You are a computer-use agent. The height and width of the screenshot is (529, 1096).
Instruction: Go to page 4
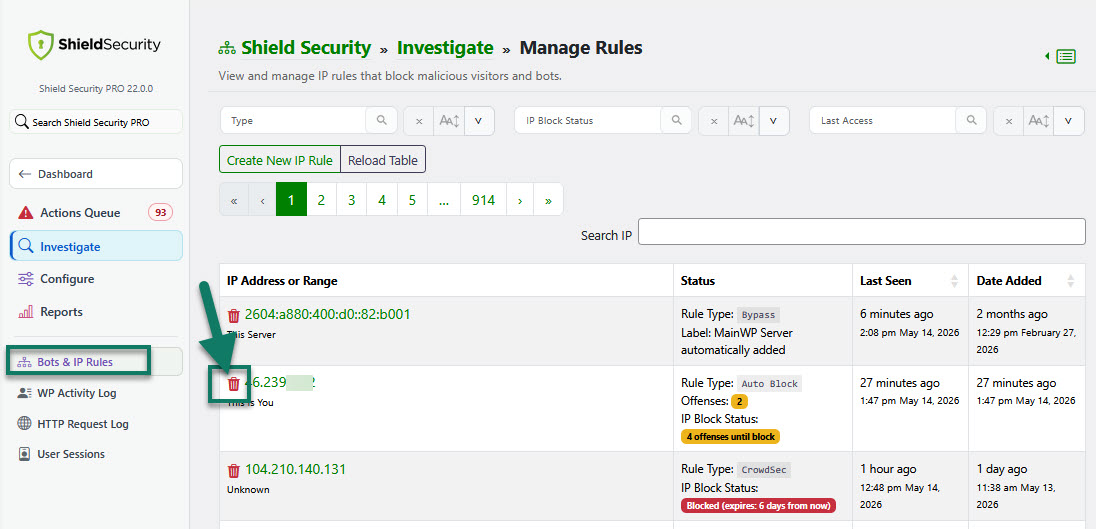pos(382,200)
